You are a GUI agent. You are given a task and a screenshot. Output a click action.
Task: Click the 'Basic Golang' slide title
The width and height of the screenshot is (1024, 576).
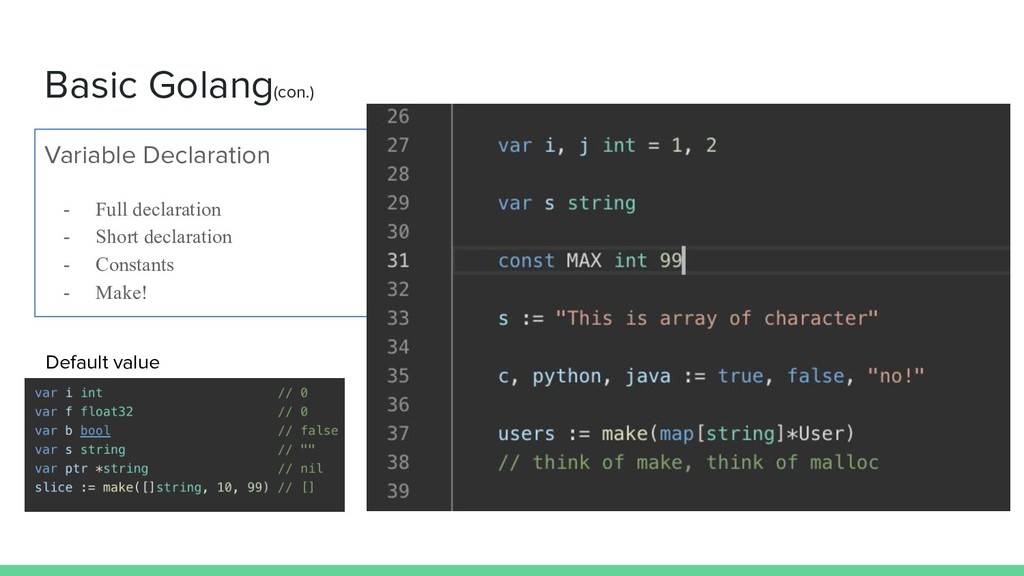coord(159,86)
